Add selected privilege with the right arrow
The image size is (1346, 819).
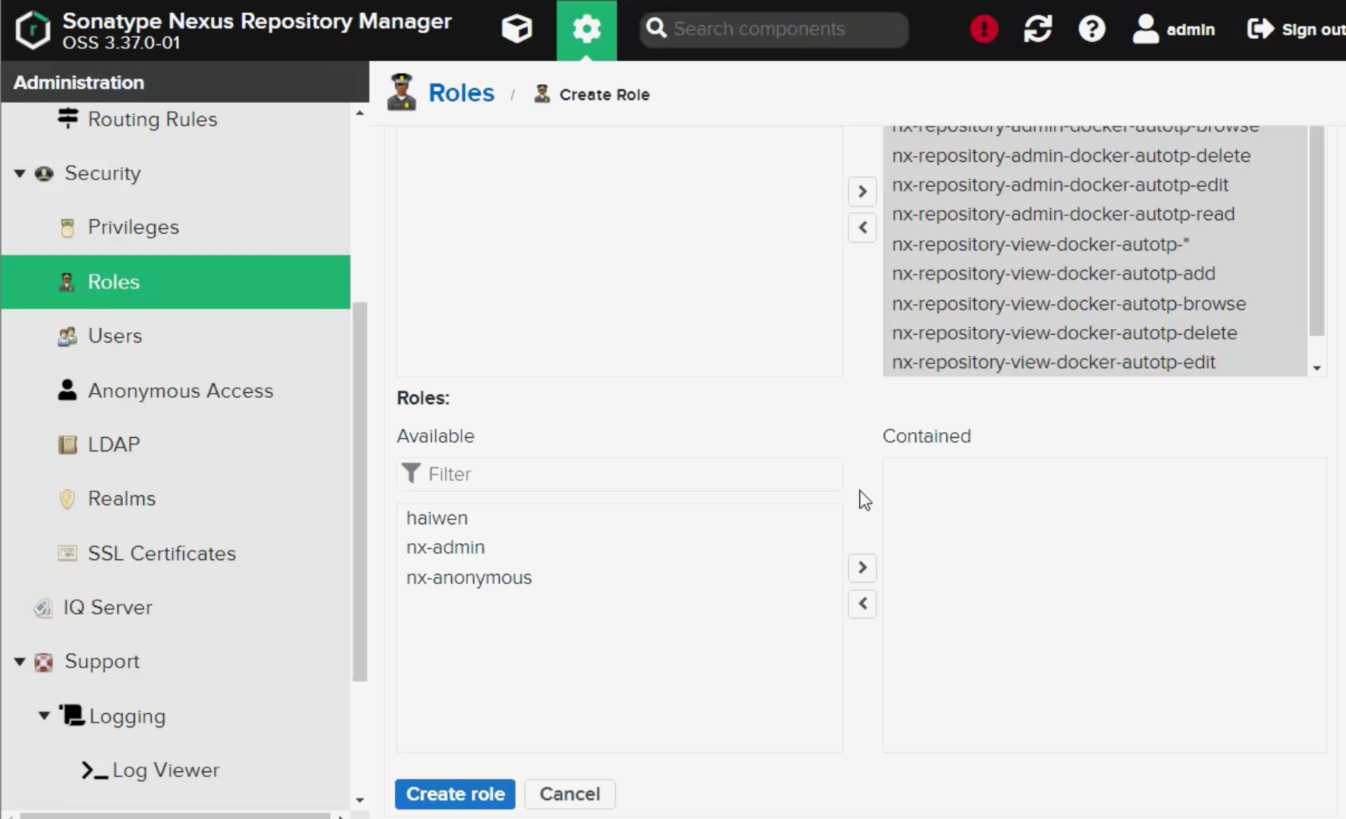pos(862,191)
